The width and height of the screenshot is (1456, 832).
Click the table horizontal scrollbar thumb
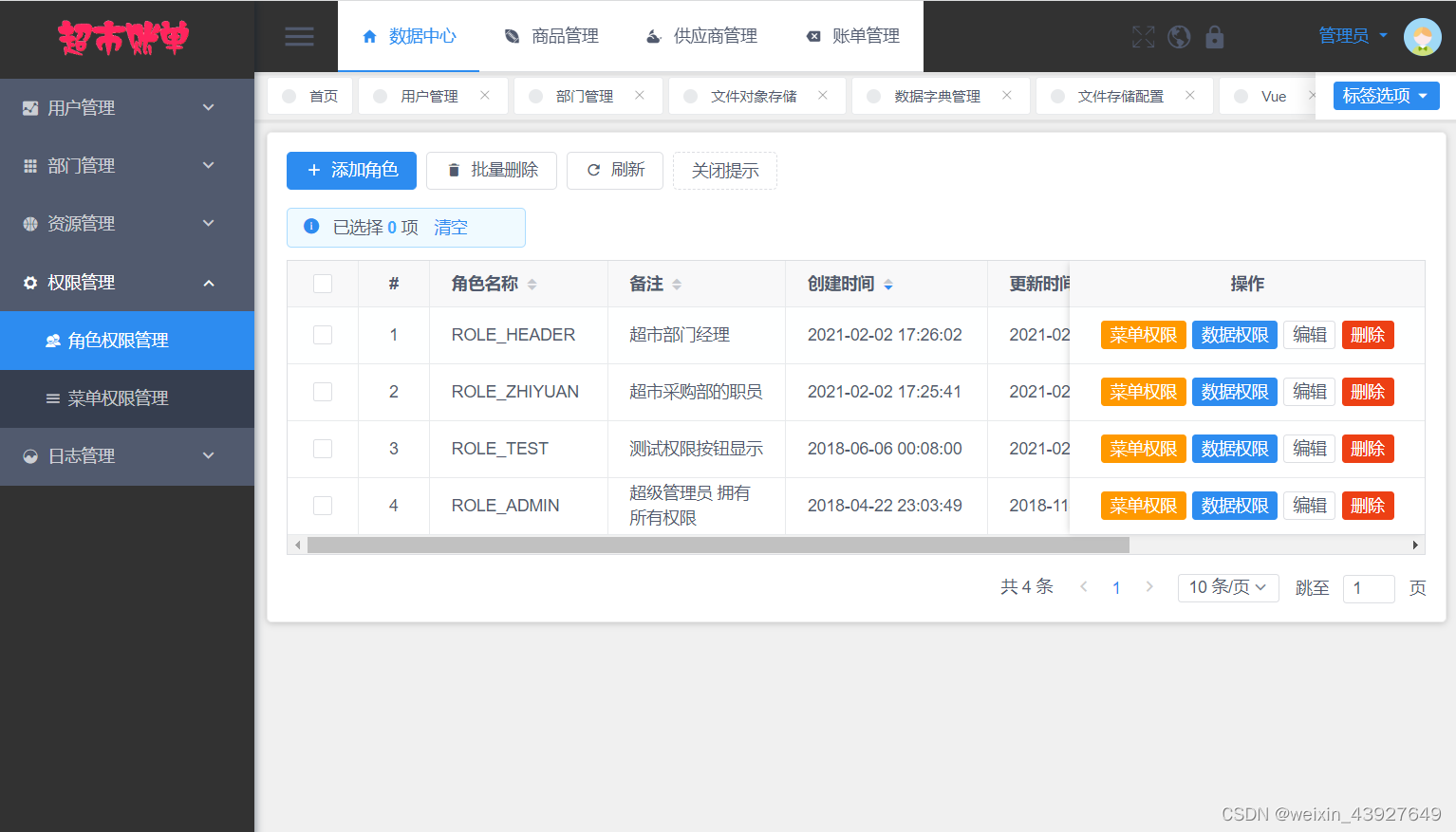pyautogui.click(x=719, y=545)
